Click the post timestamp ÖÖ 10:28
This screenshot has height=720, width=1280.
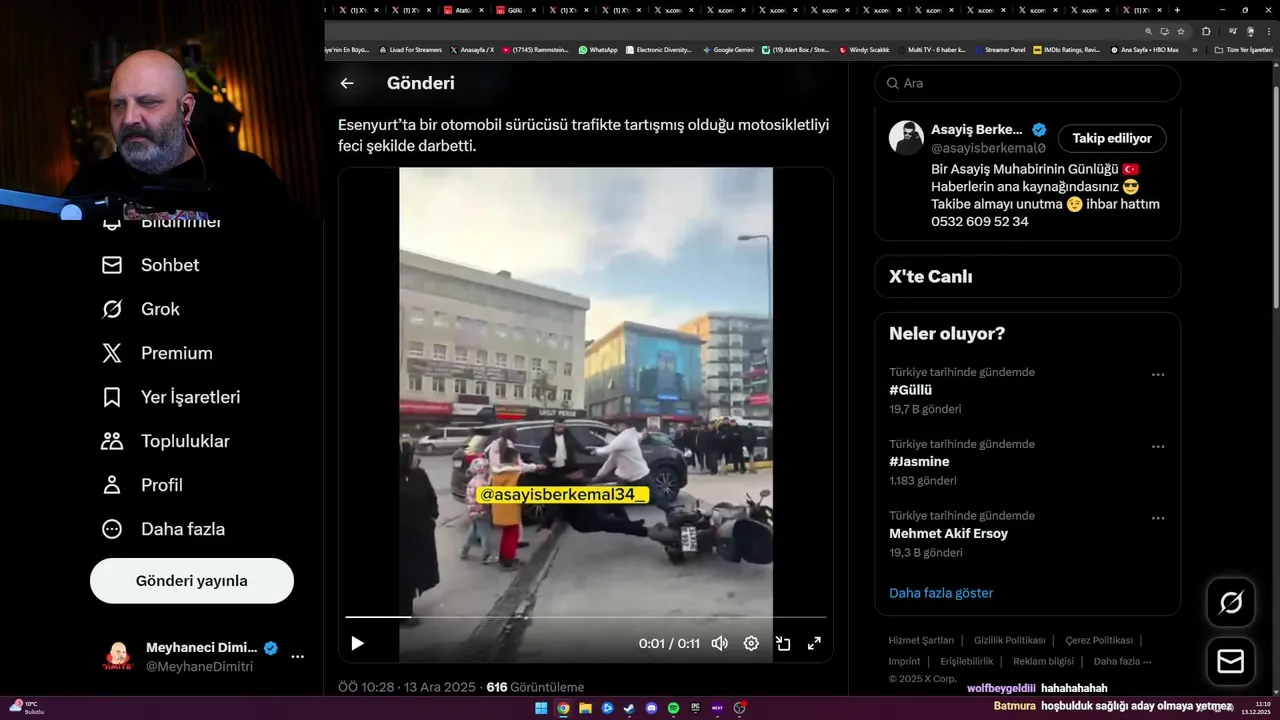tap(407, 687)
